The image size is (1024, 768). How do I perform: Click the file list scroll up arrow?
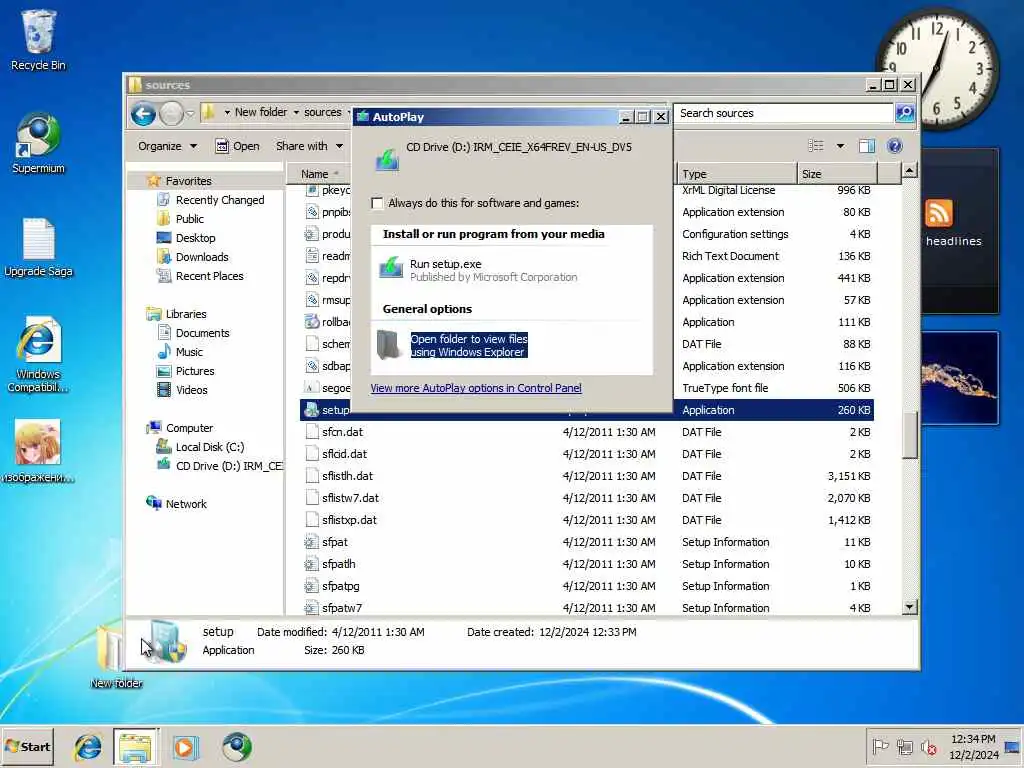[x=909, y=171]
